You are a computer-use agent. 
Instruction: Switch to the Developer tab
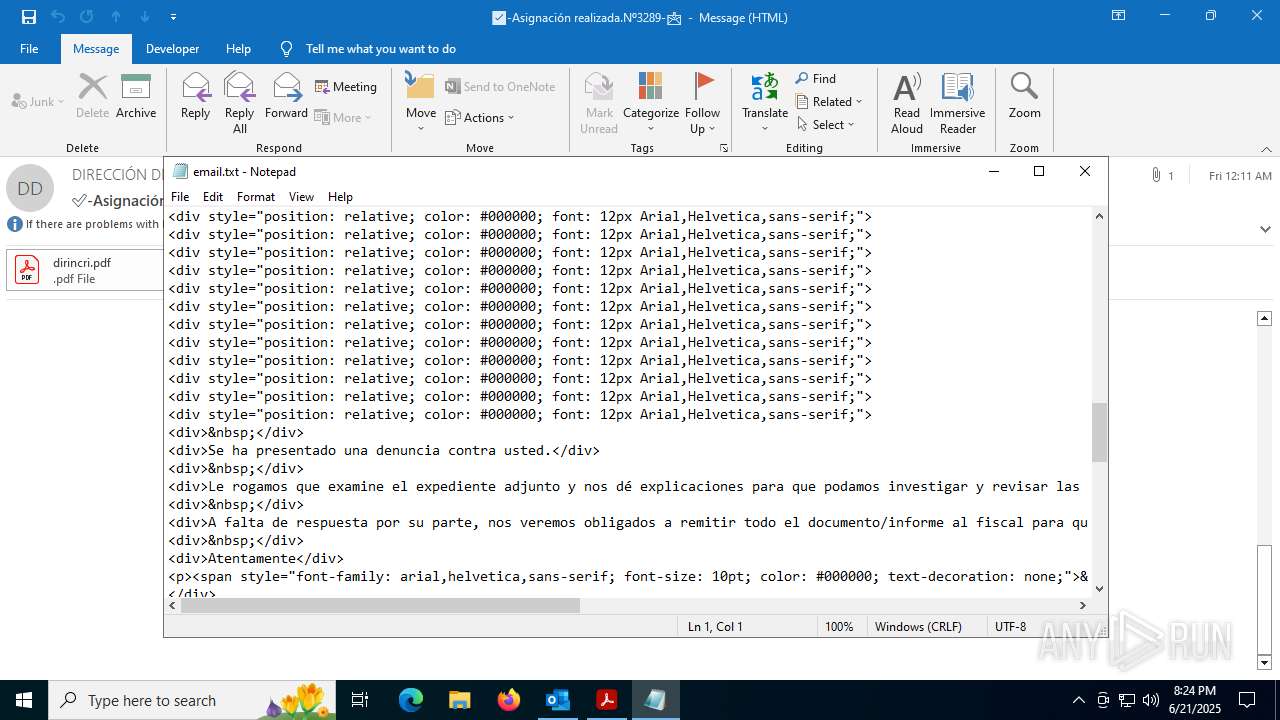pyautogui.click(x=172, y=48)
